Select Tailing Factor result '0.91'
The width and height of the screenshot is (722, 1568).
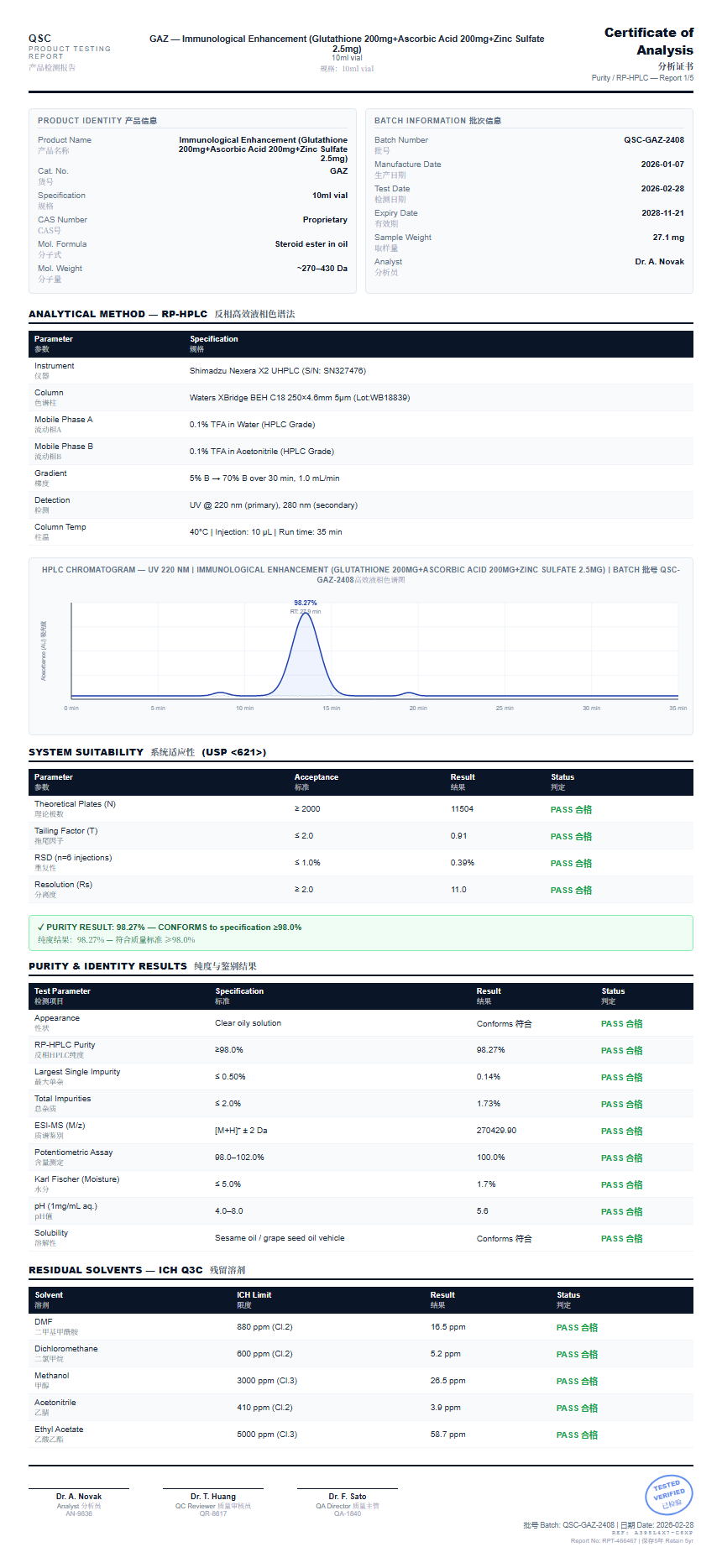459,836
